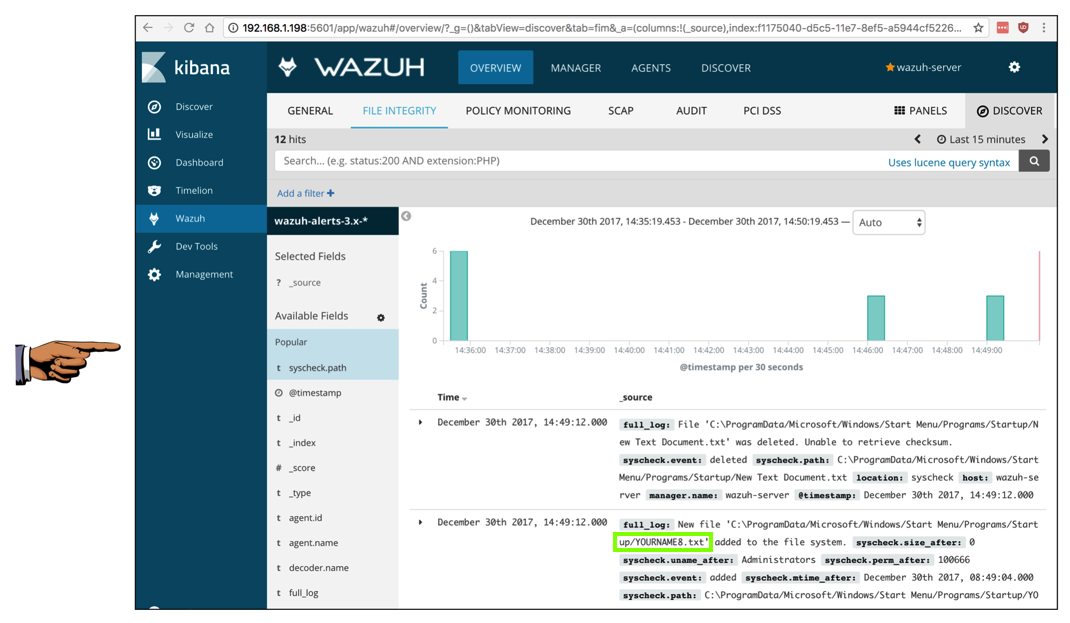Click wazuh-server starred API label

(x=923, y=67)
